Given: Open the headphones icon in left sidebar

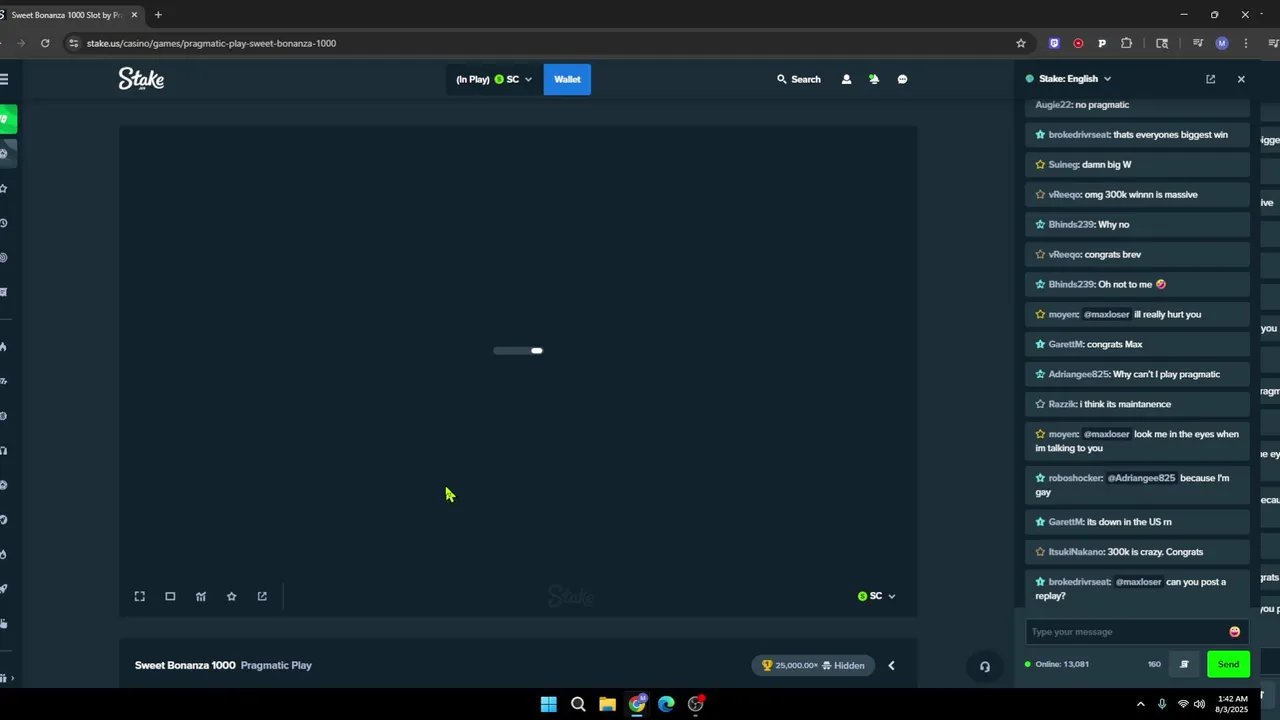Looking at the screenshot, I should [x=4, y=450].
